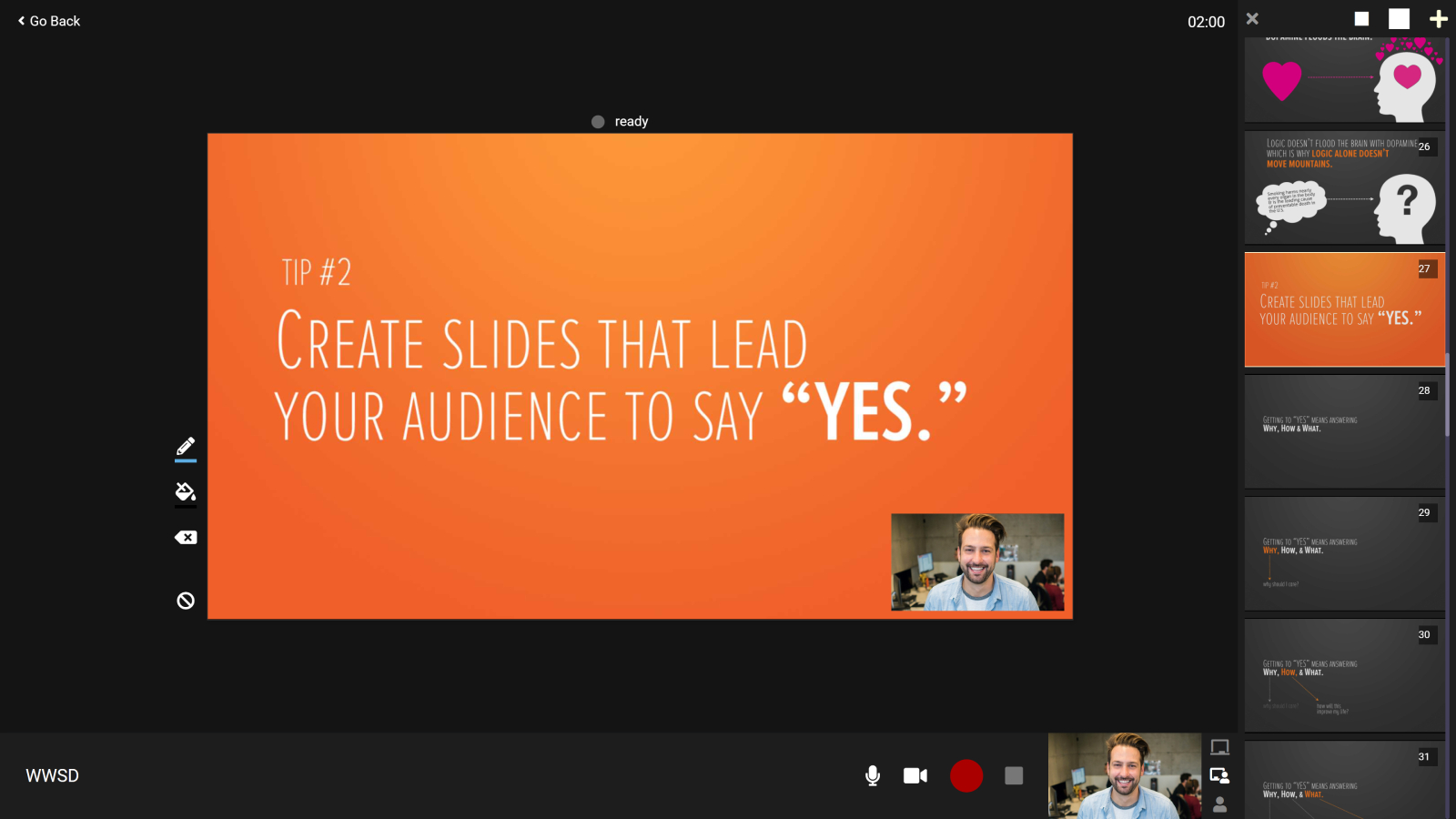The image size is (1456, 819).
Task: Close the slide sidebar with the X
Action: pyautogui.click(x=1252, y=18)
